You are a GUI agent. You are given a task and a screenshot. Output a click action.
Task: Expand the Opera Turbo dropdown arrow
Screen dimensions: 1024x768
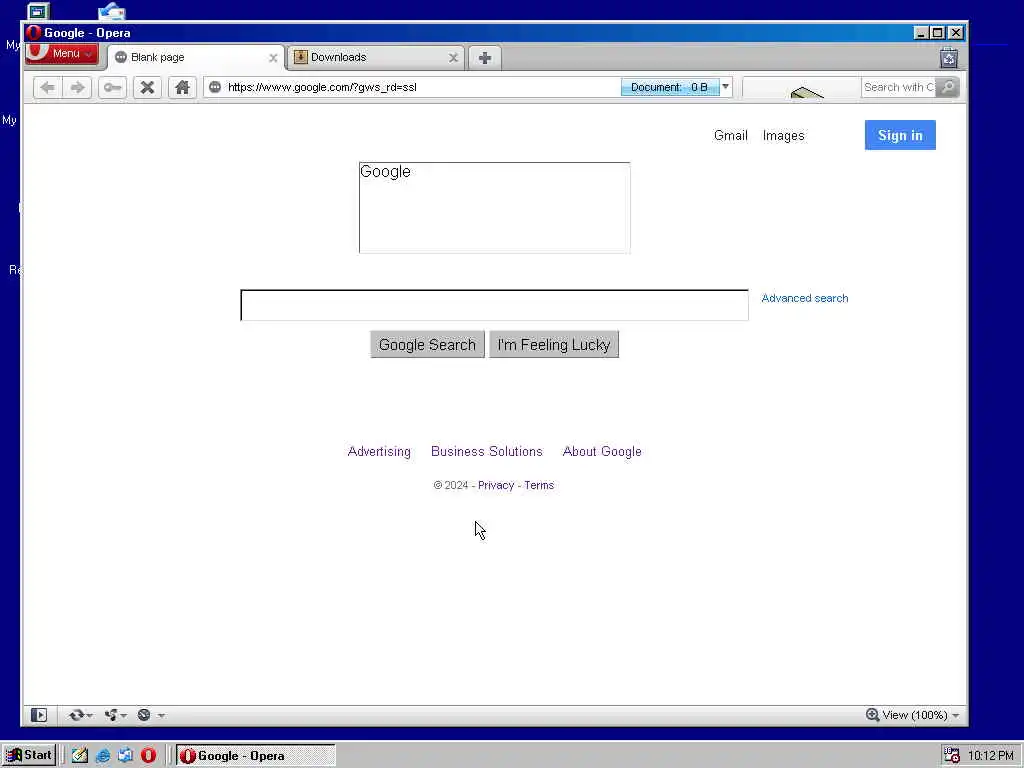pyautogui.click(x=161, y=716)
